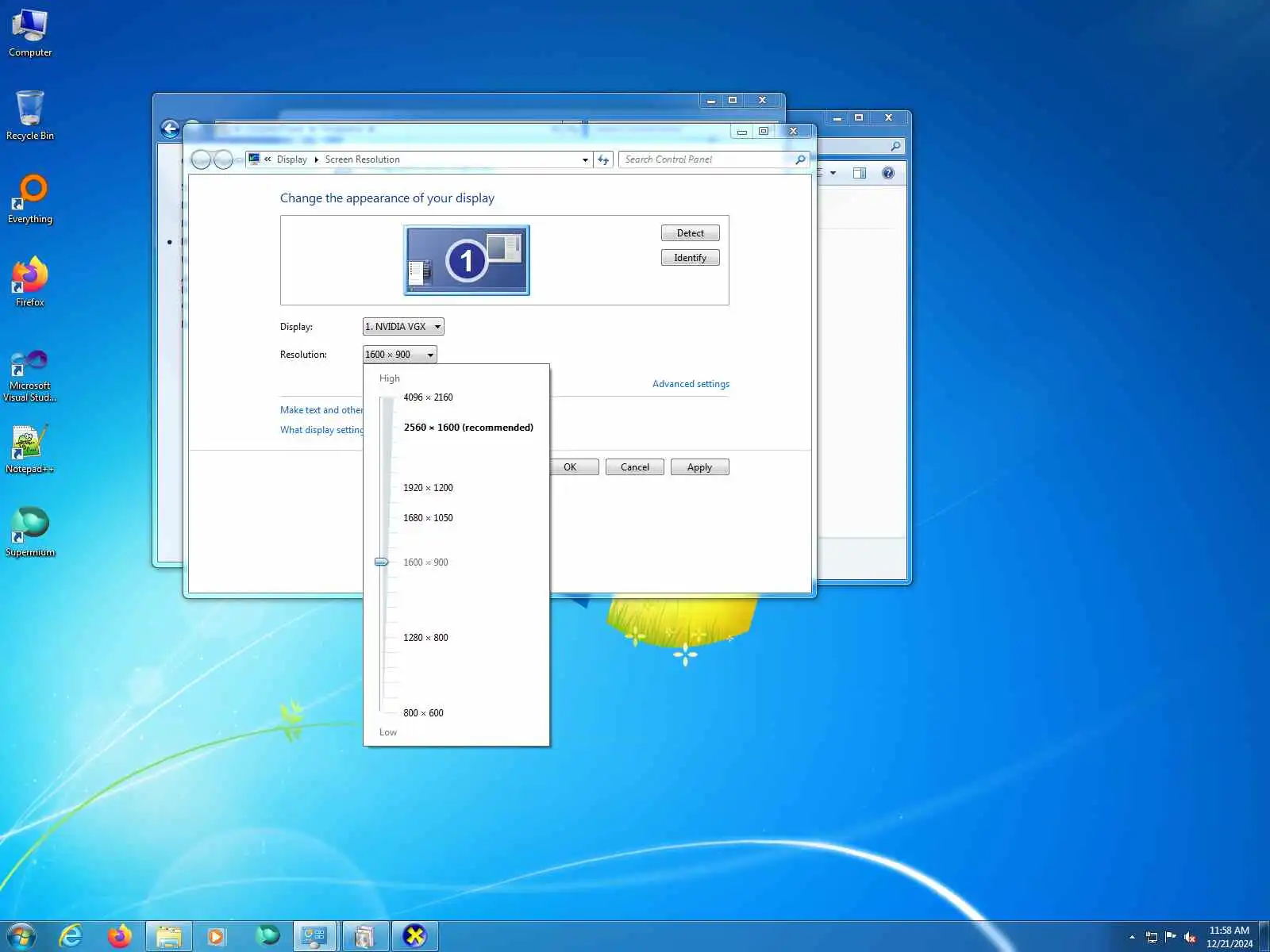Open the Make text and other items link
This screenshot has height=952, width=1270.
pos(321,410)
